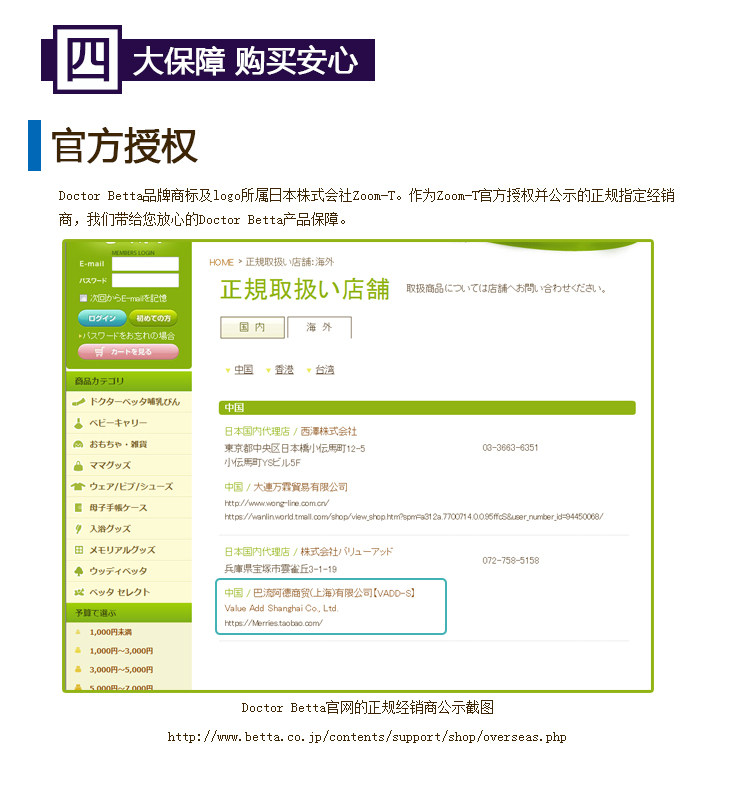The image size is (750, 800).
Task: Click 巴流阿德商贸(上海)有限公司 heading
Action: click(320, 593)
